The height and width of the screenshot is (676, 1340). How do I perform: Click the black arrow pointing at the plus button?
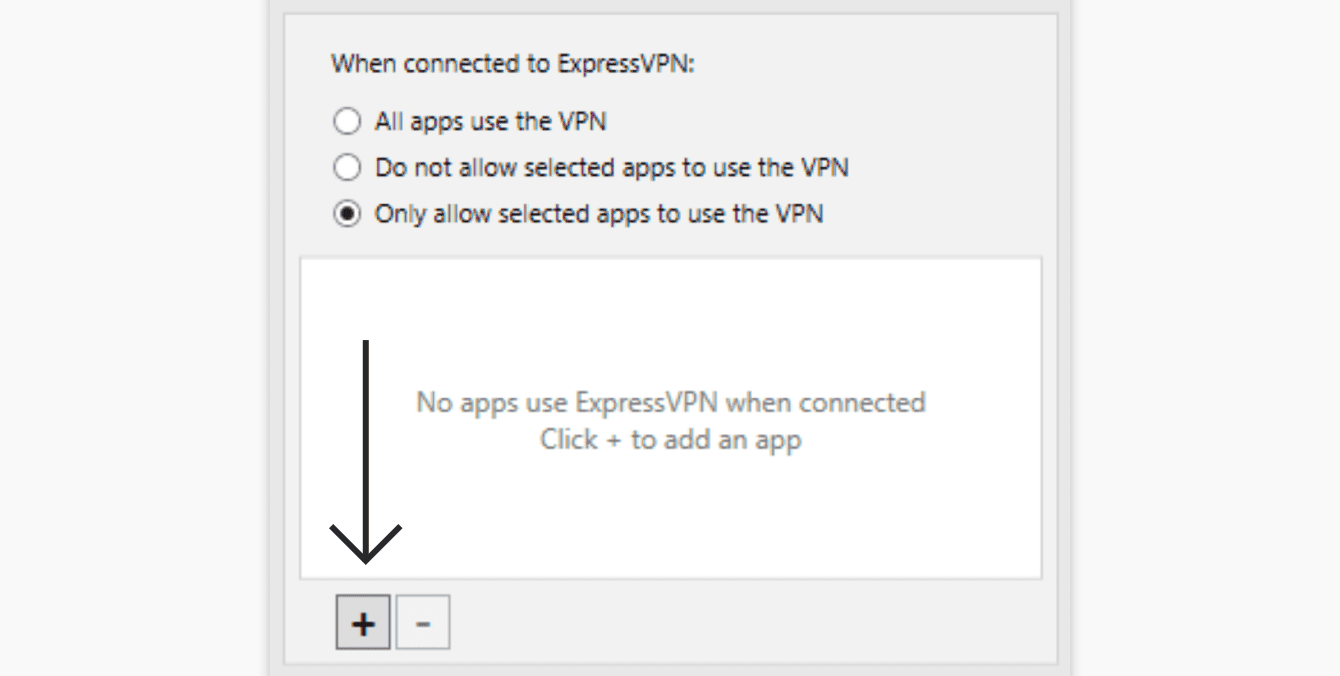click(366, 450)
